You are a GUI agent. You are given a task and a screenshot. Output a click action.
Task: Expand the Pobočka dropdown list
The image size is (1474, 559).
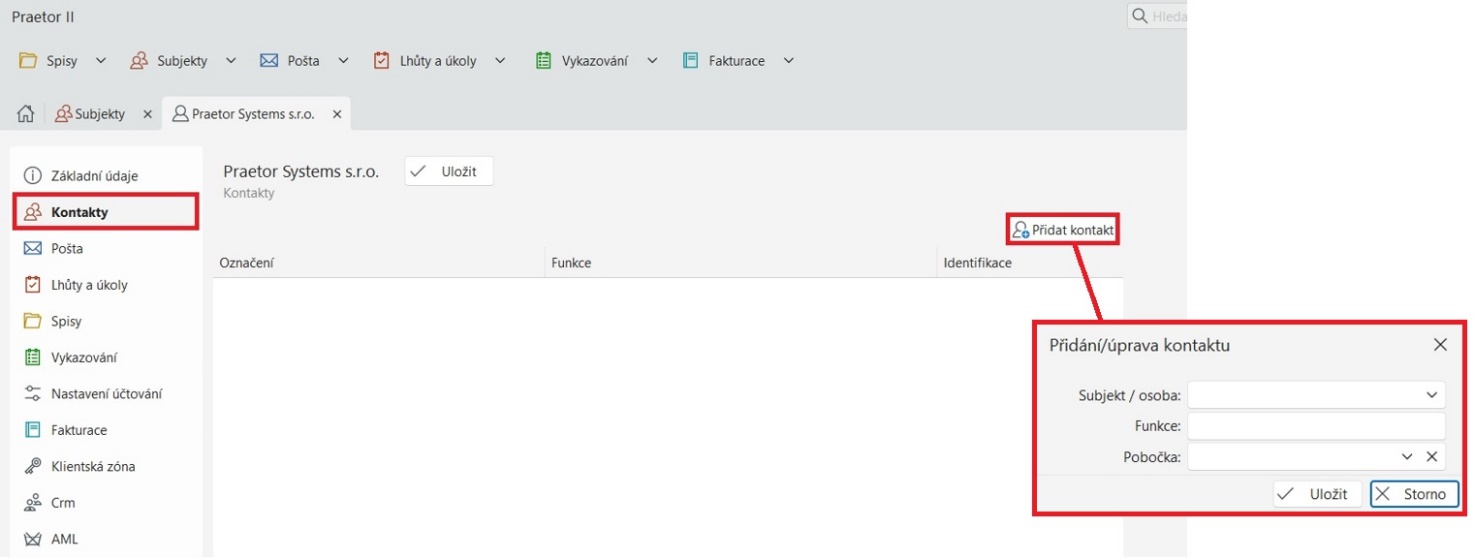(x=1407, y=457)
